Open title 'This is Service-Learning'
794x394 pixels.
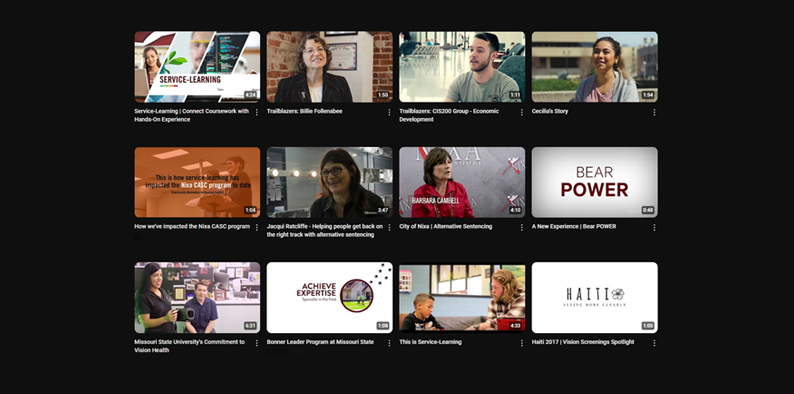pos(430,342)
